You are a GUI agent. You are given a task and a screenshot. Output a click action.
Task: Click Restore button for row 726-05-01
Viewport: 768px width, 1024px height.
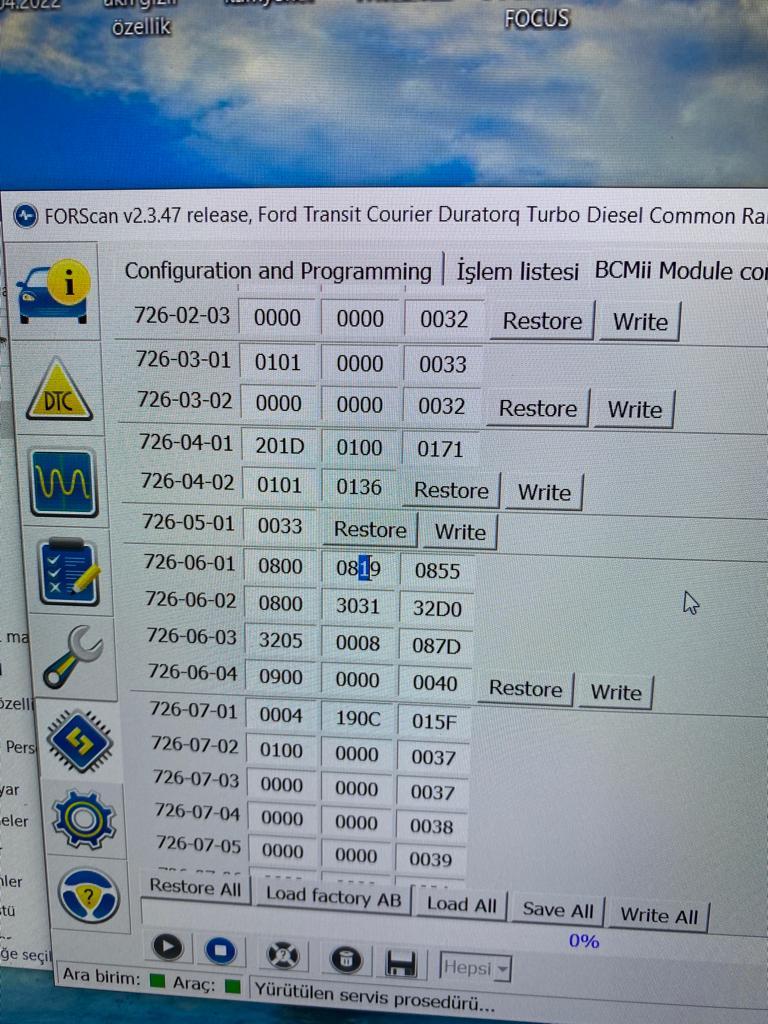click(x=369, y=530)
